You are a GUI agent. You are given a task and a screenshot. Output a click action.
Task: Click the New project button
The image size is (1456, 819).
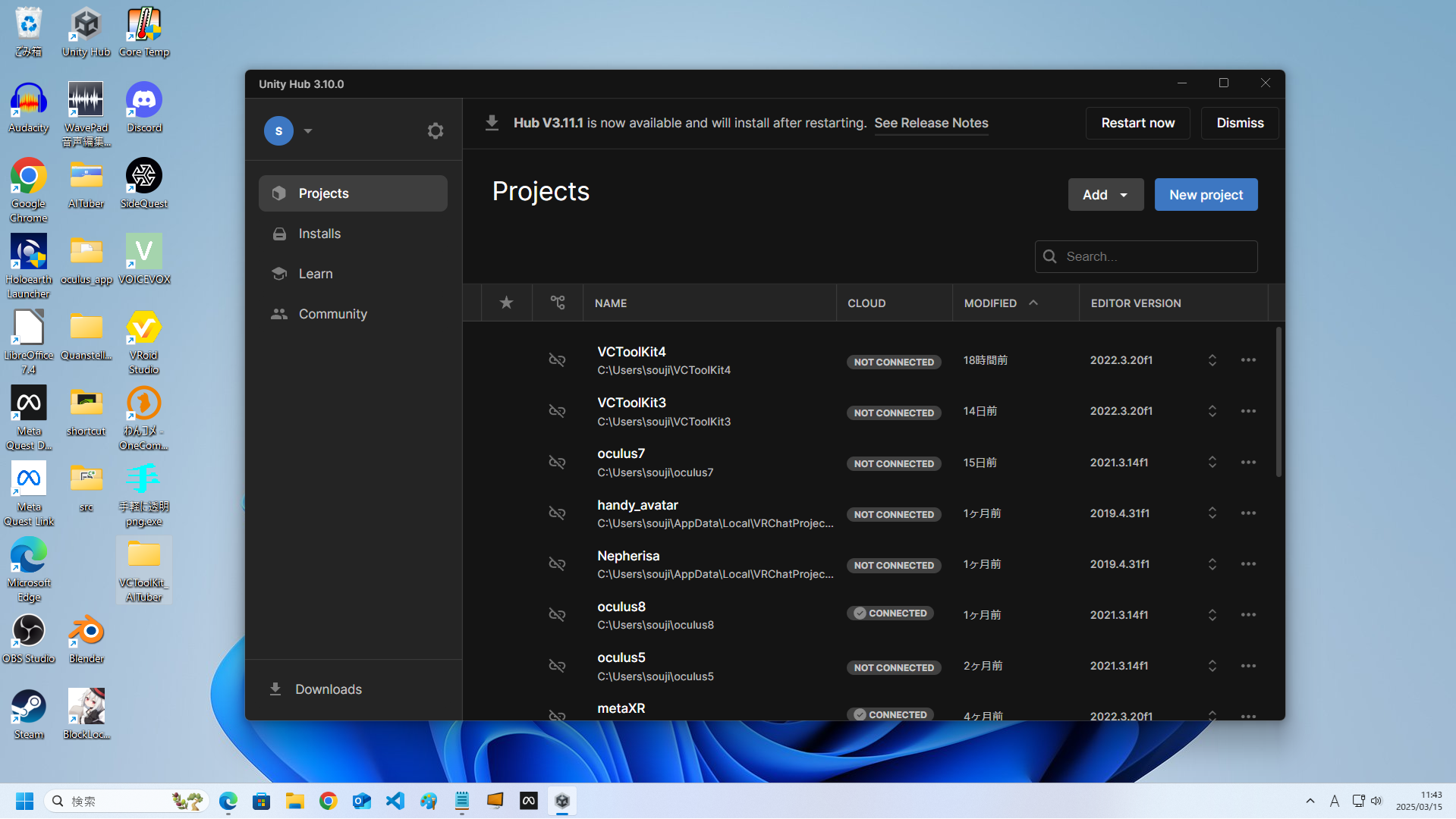coord(1206,195)
